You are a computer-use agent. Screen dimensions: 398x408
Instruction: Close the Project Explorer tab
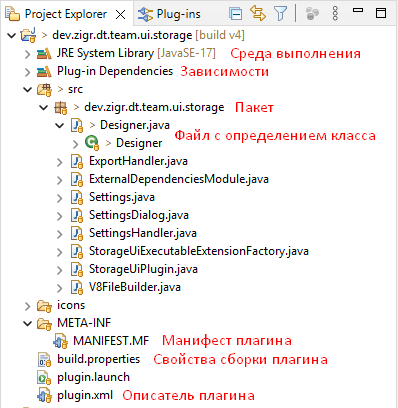pos(120,14)
